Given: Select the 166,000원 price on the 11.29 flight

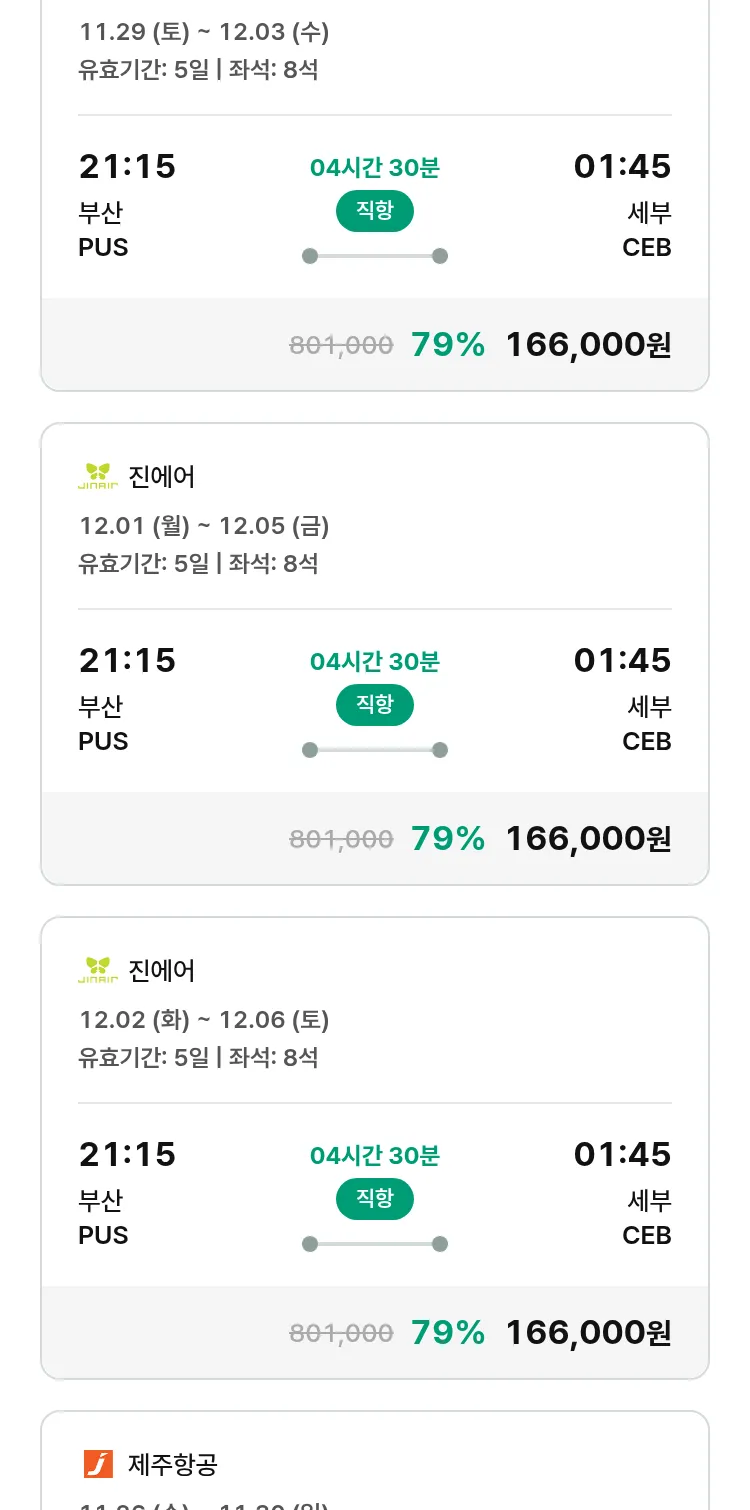Looking at the screenshot, I should tap(588, 345).
